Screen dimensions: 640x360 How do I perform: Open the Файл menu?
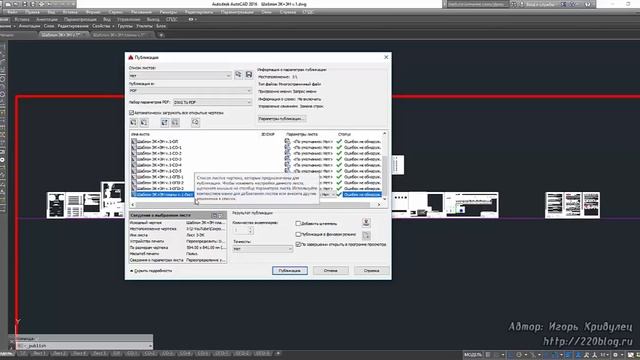point(12,12)
